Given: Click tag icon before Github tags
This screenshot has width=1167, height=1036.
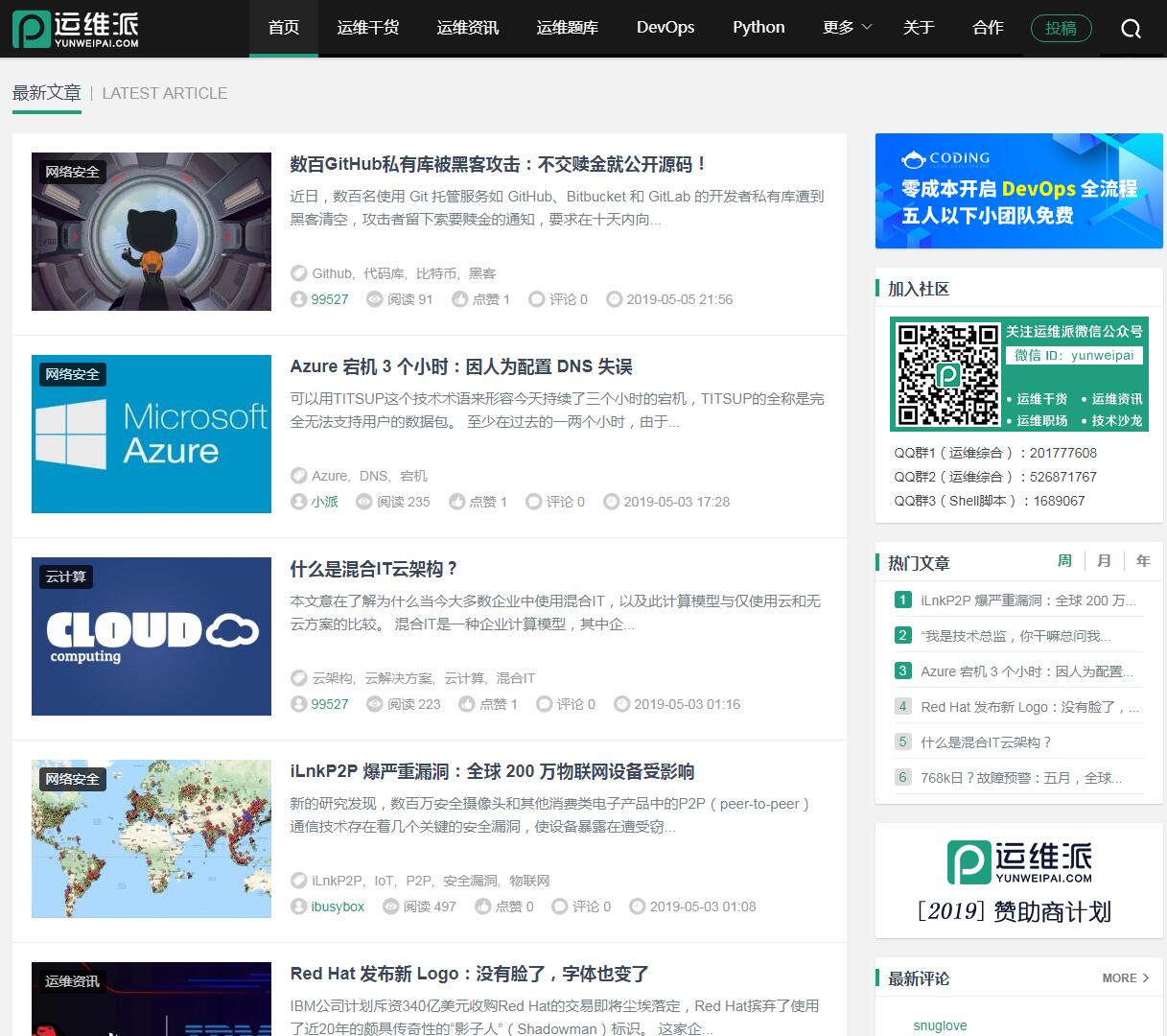Looking at the screenshot, I should click(298, 273).
